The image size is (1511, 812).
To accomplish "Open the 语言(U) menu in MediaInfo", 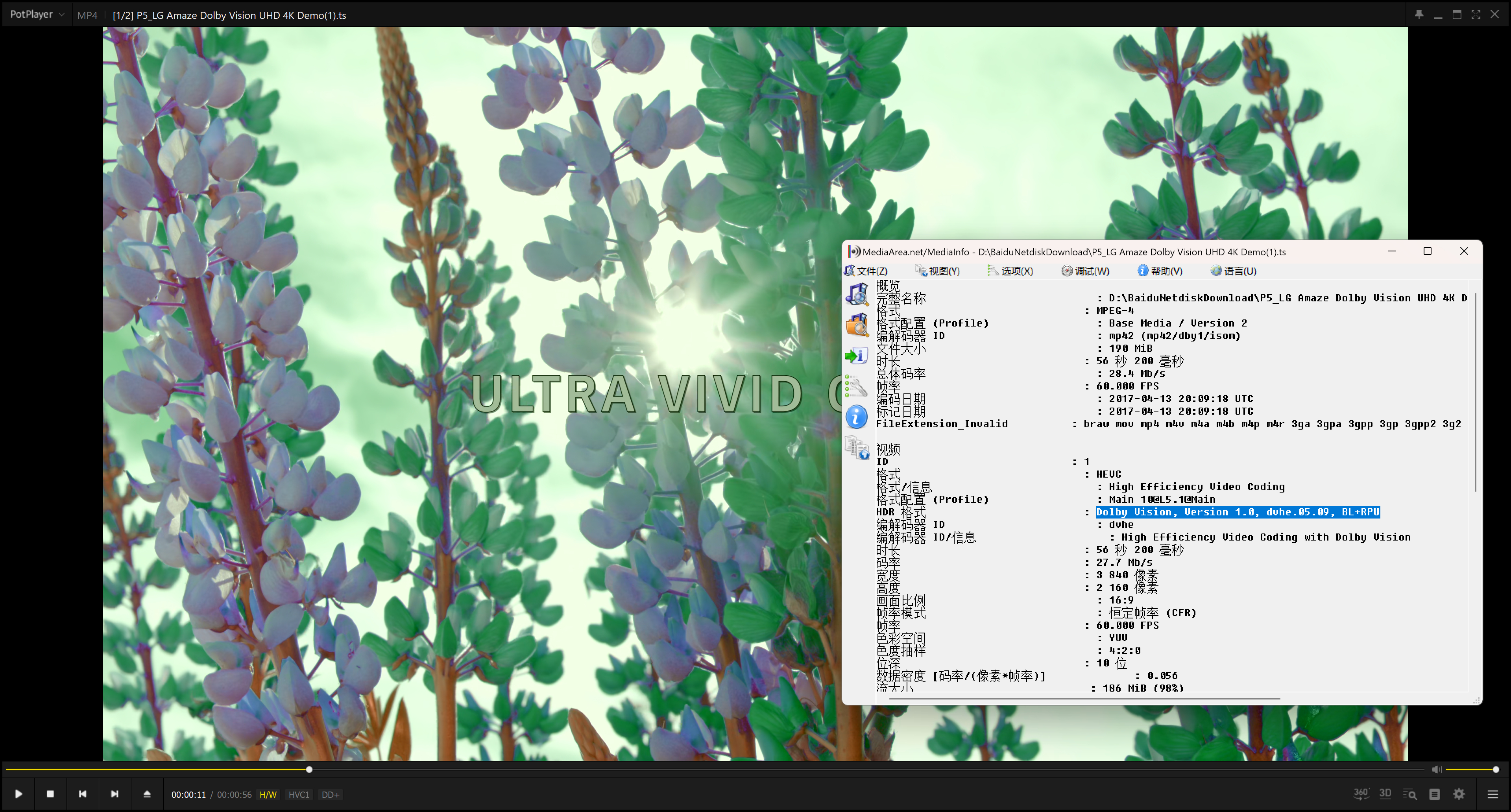I will [1234, 270].
